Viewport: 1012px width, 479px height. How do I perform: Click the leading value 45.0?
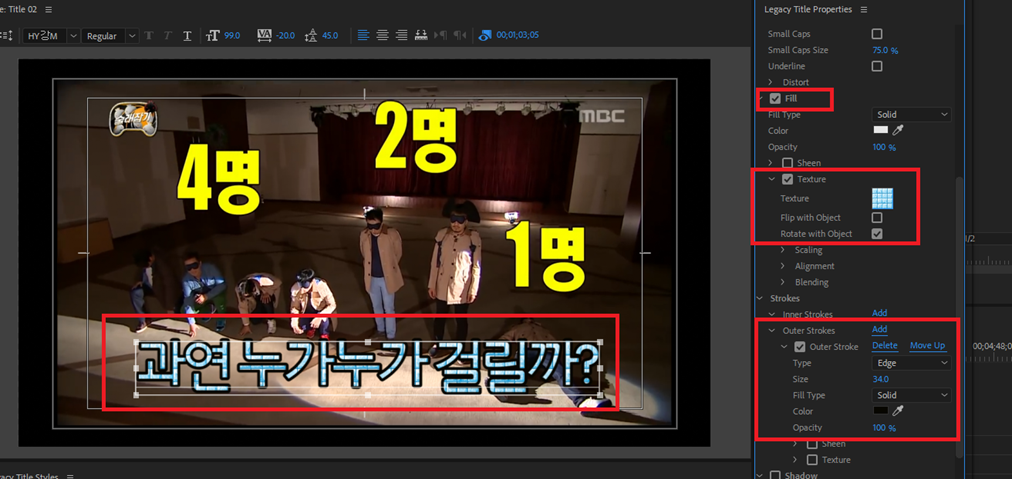(330, 36)
